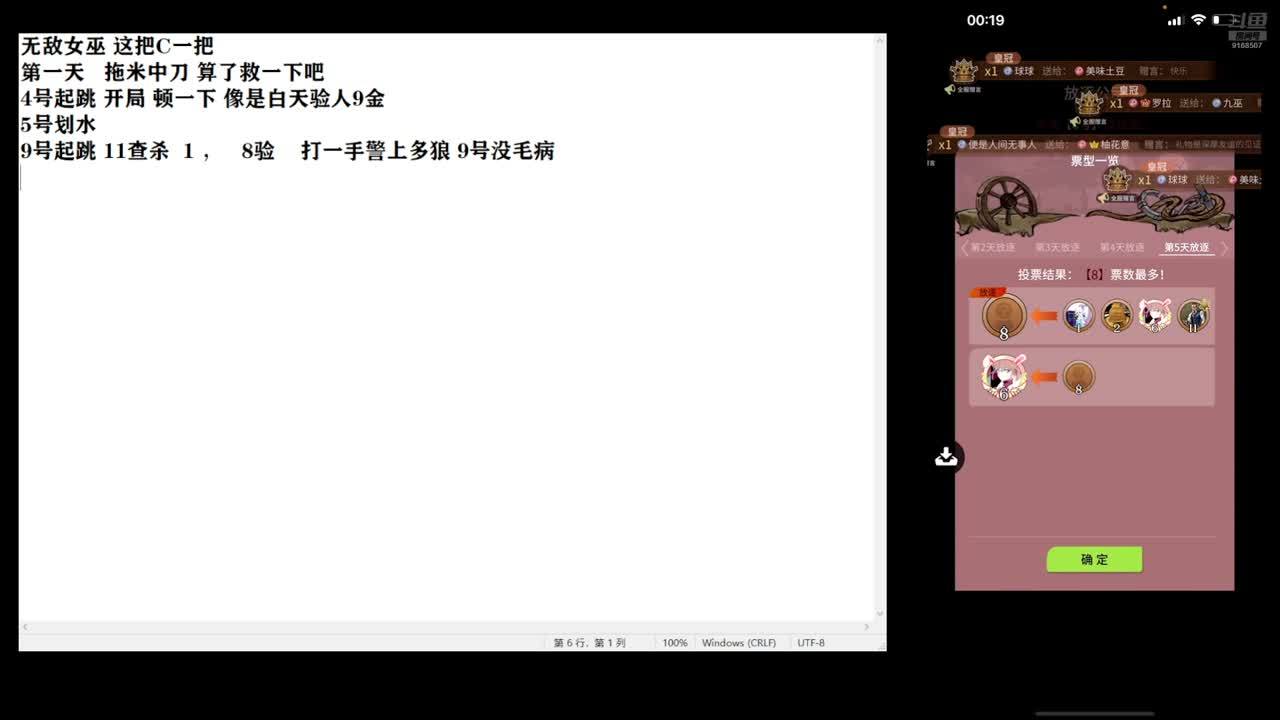Click the Windows (CRLF) status bar entry
The width and height of the screenshot is (1280, 720).
tap(739, 643)
